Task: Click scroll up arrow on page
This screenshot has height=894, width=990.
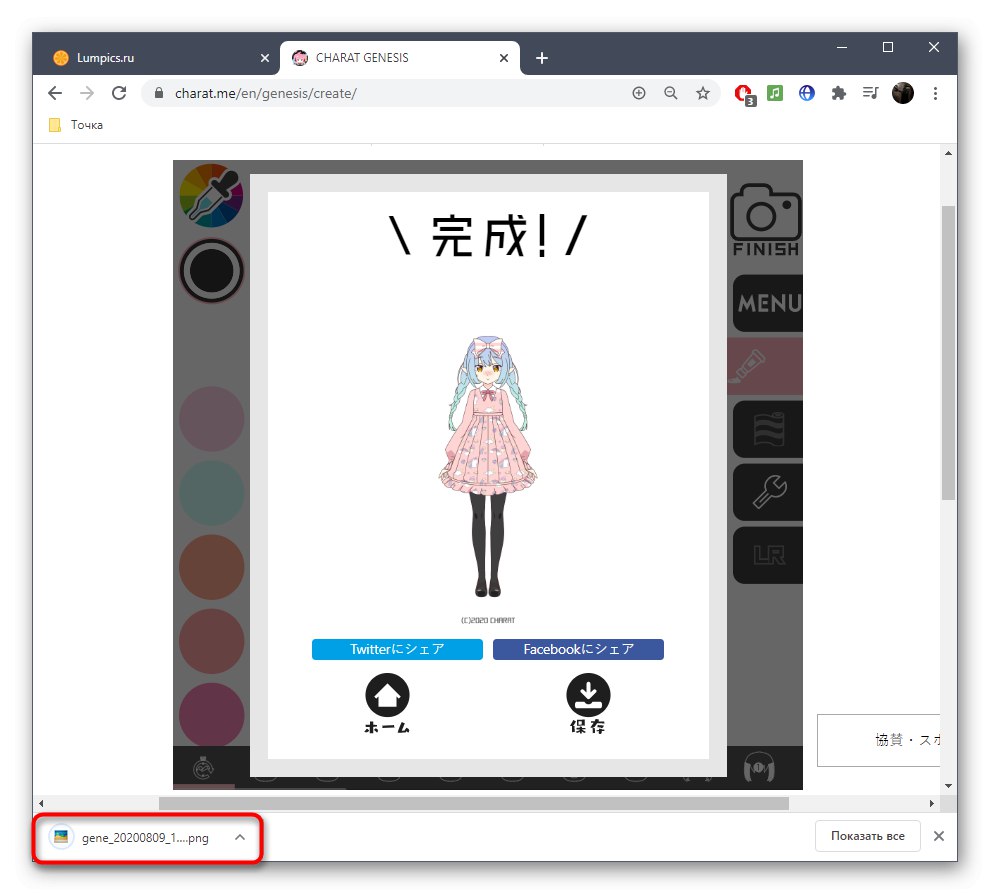Action: [x=948, y=153]
